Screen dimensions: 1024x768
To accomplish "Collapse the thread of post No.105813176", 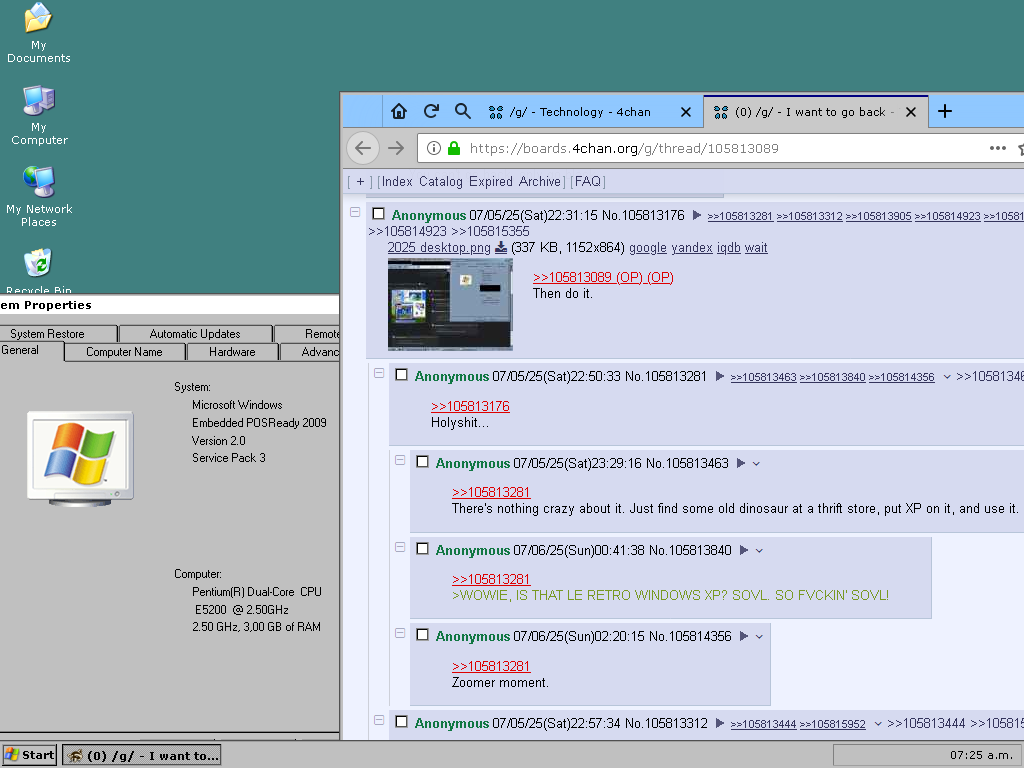I will coord(355,212).
